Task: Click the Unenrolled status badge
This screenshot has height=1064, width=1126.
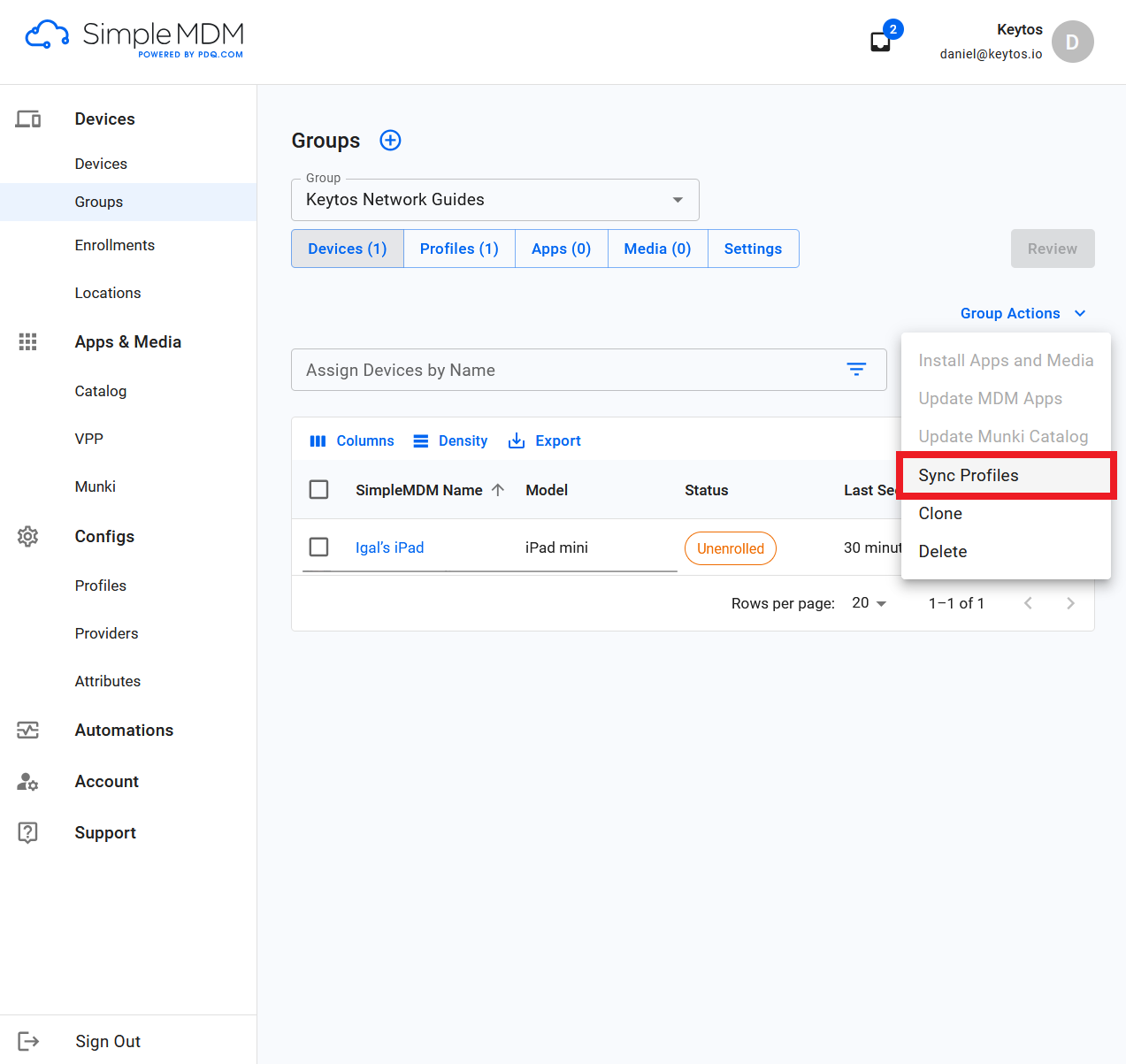Action: 731,548
